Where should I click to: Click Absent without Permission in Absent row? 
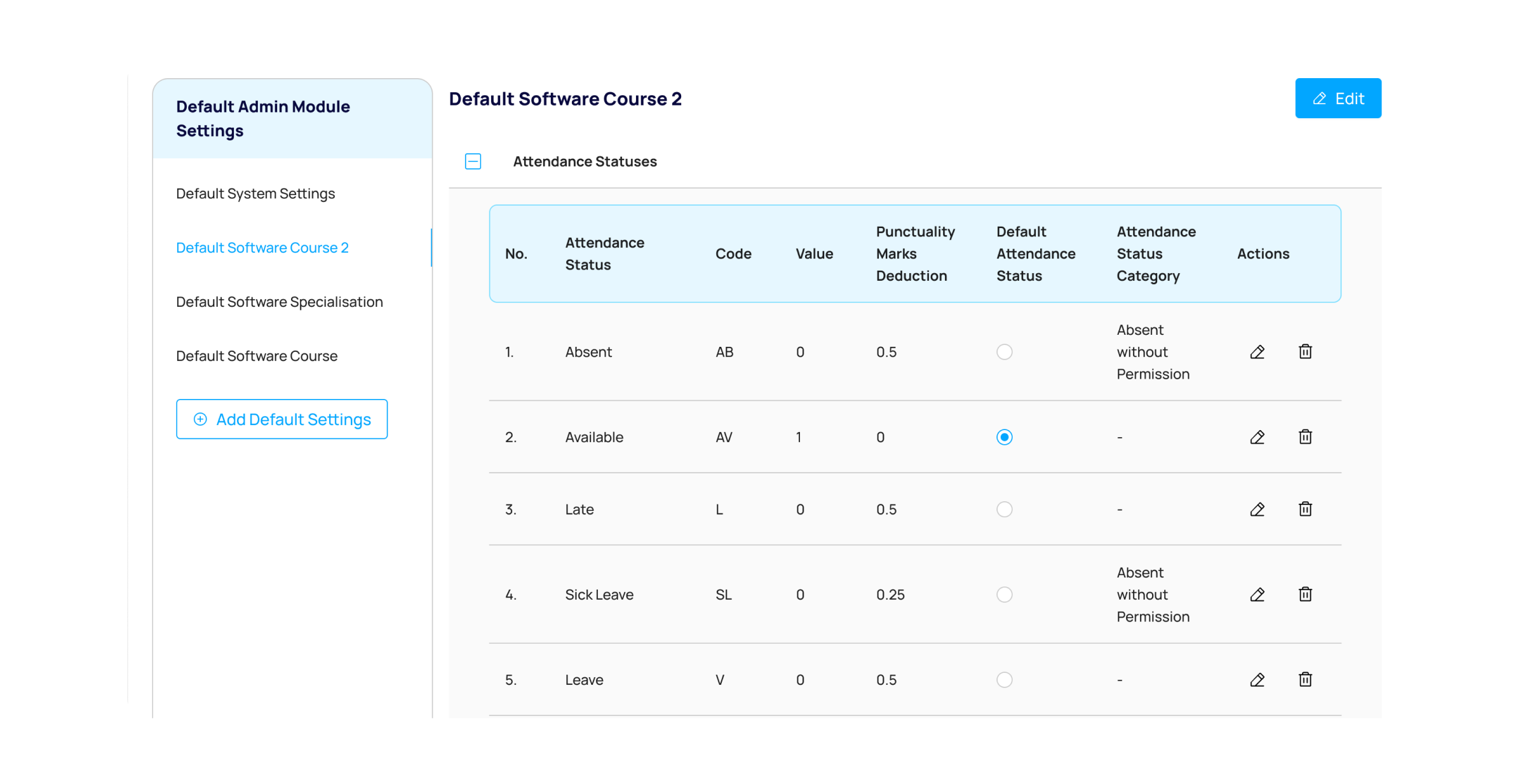(x=1153, y=352)
